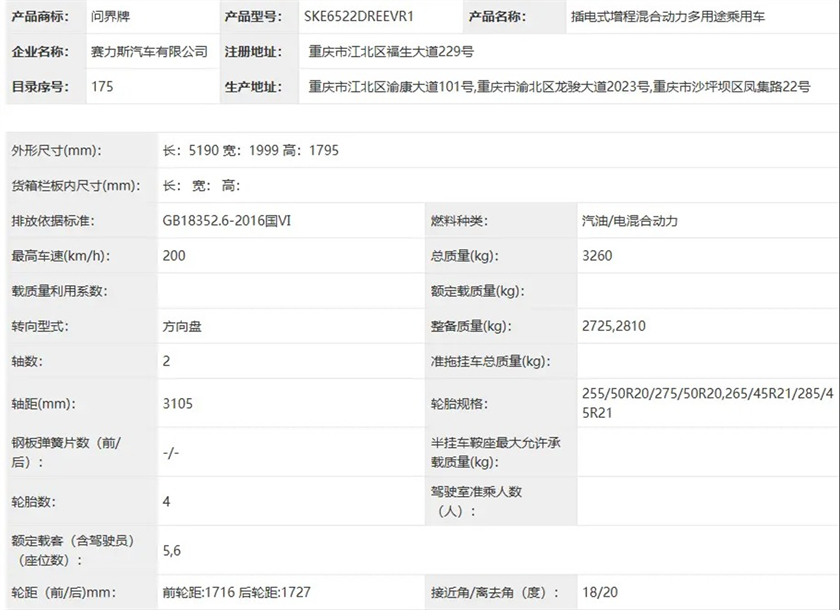Select fuel type 汽油/电混合动力
The width and height of the screenshot is (840, 610).
point(630,221)
